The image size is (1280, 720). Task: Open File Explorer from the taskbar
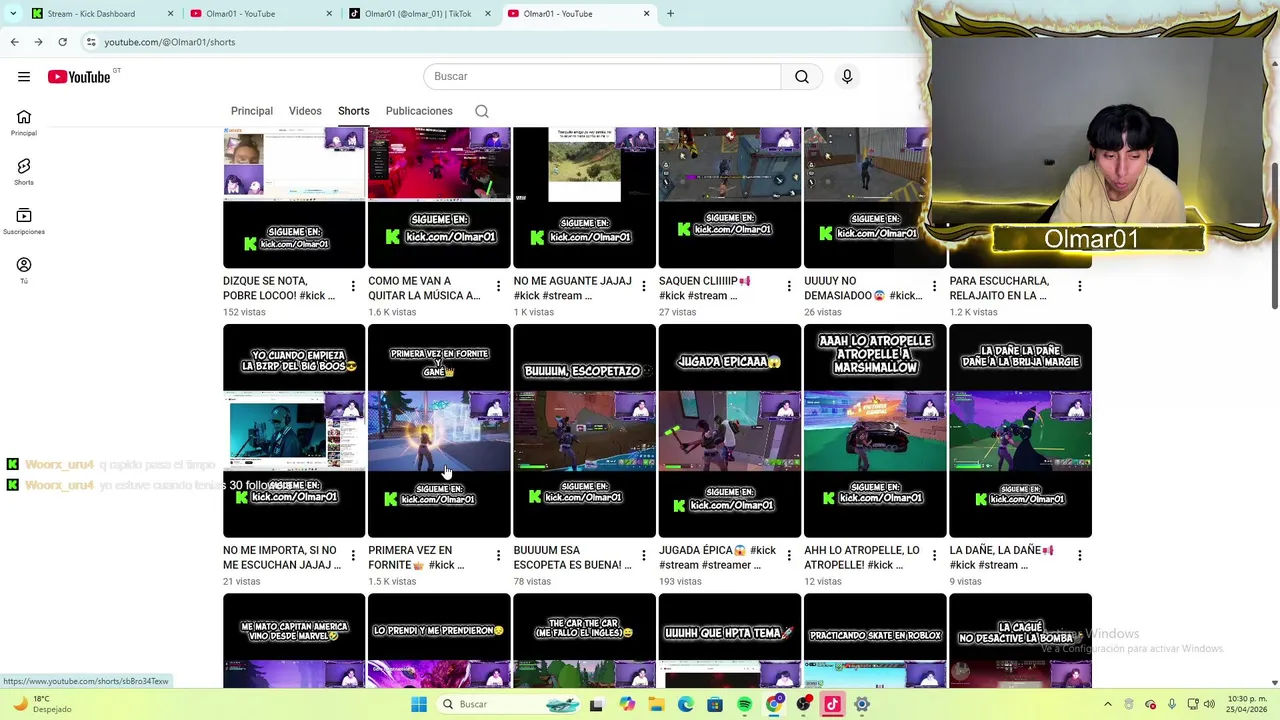[656, 704]
